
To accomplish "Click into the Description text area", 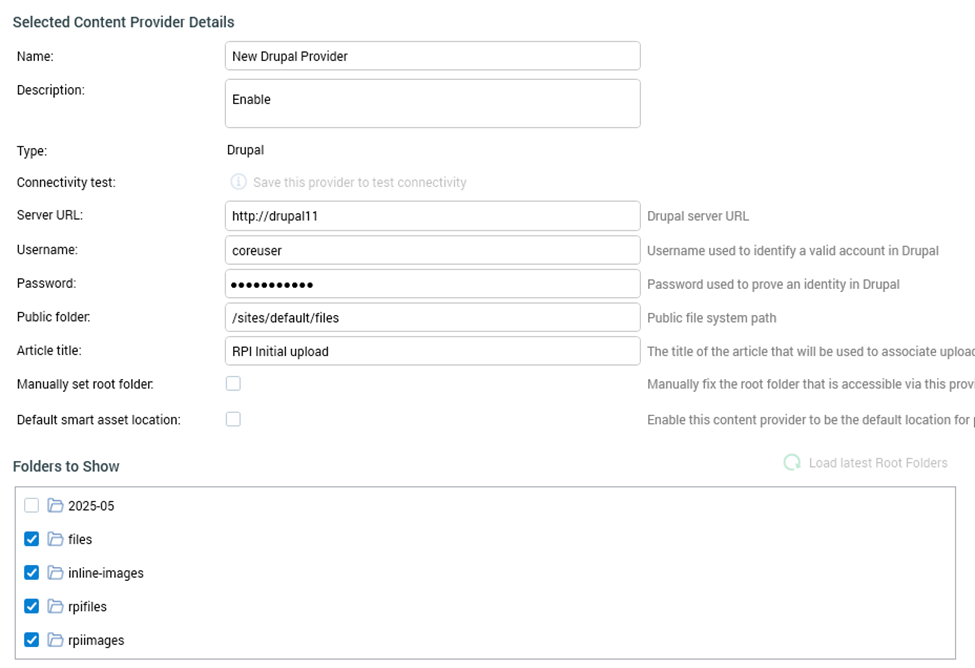I will click(432, 104).
